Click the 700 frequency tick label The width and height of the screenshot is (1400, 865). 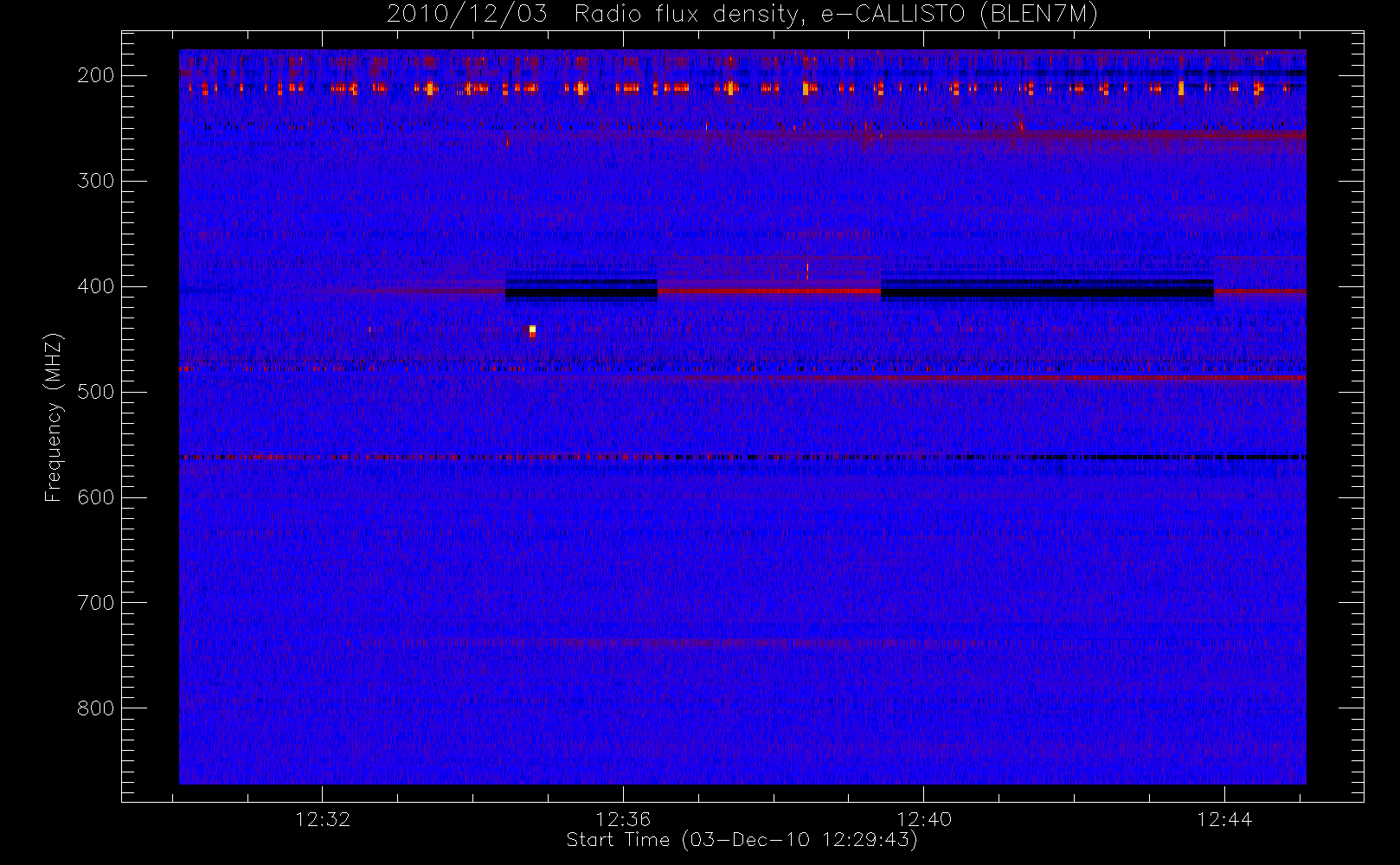(95, 603)
